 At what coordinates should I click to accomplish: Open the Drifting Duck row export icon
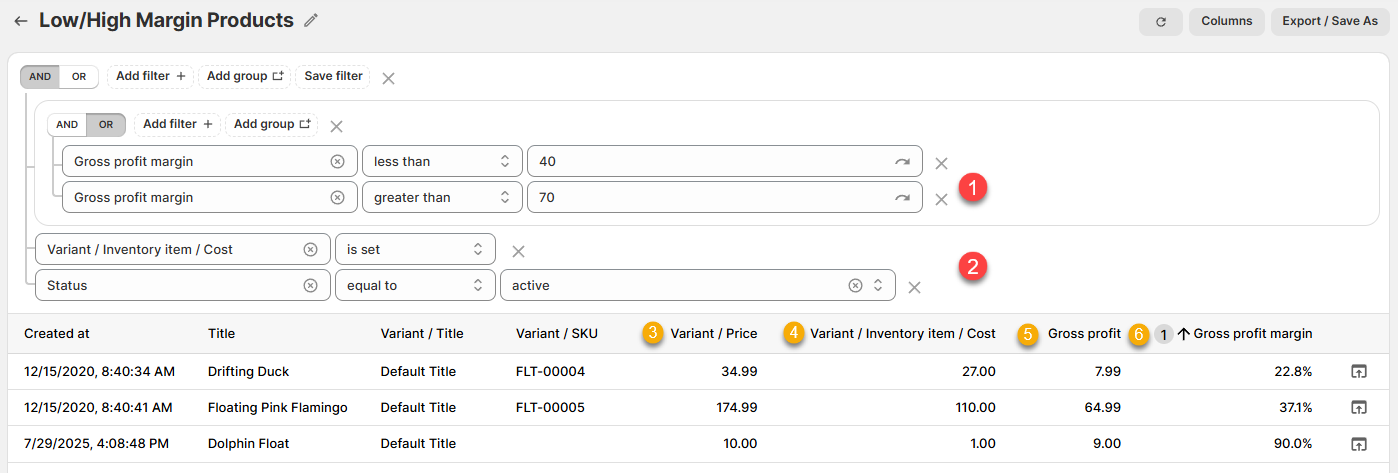tap(1357, 372)
